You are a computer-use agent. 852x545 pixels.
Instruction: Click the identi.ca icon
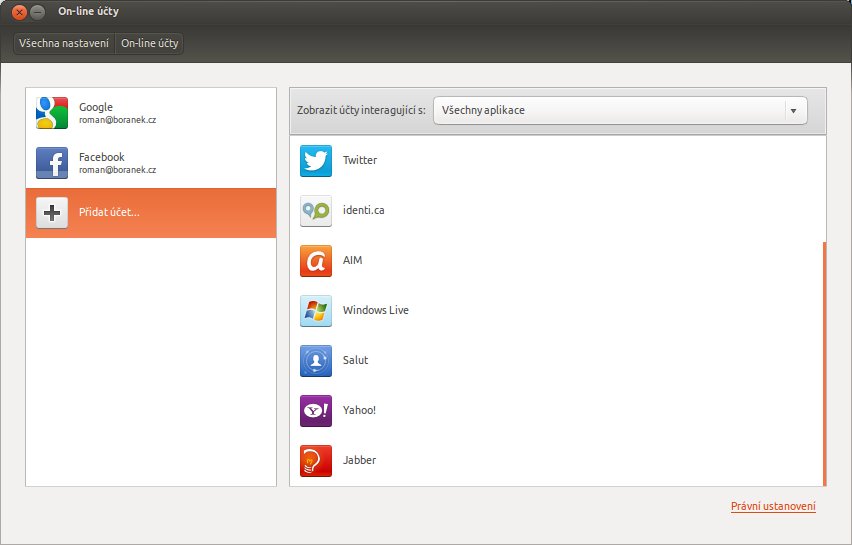(x=316, y=211)
